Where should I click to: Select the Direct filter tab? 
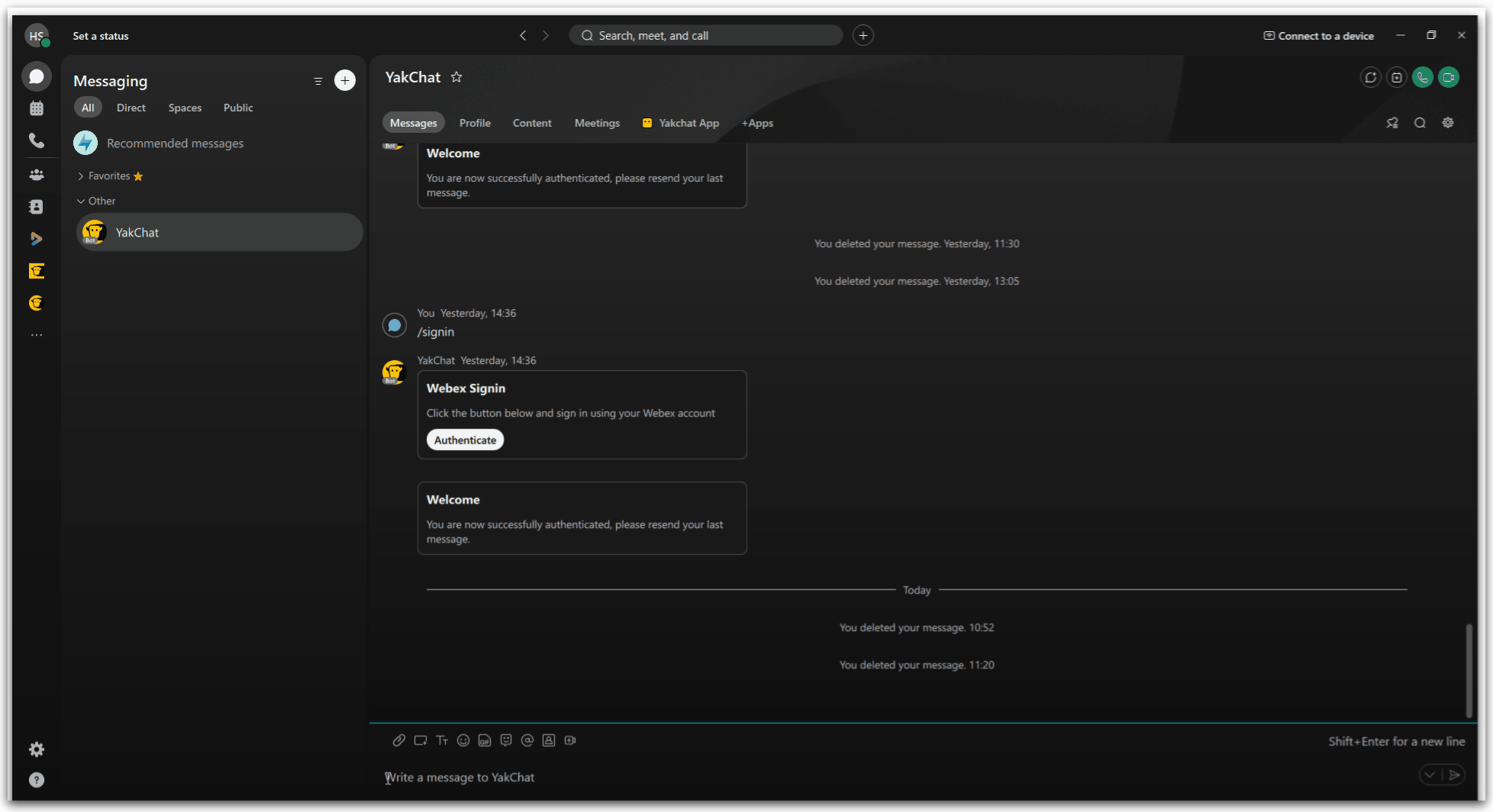[x=131, y=108]
